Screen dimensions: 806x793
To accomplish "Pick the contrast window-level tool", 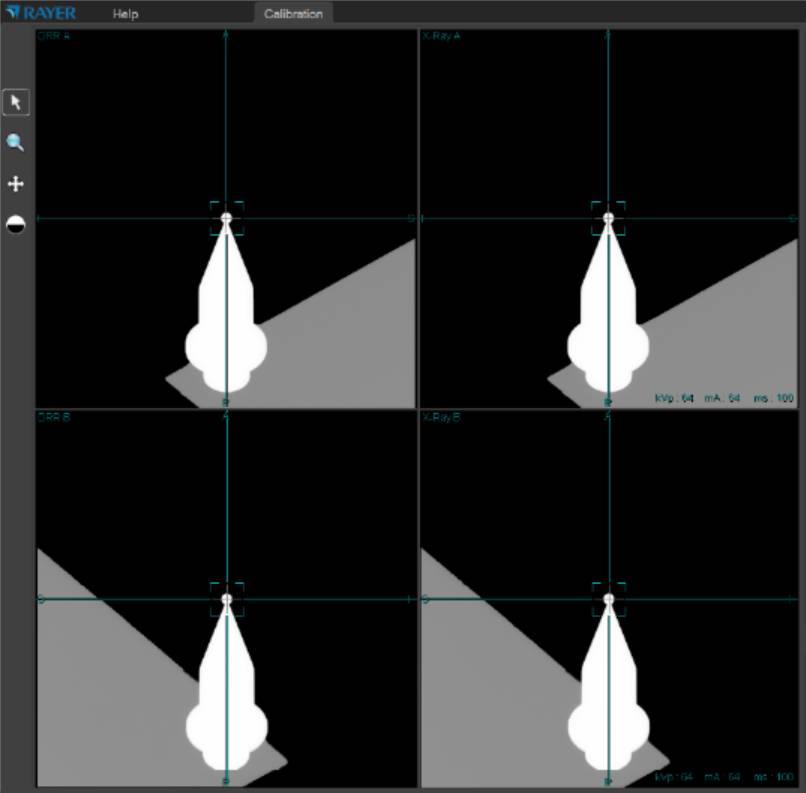I will (16, 225).
